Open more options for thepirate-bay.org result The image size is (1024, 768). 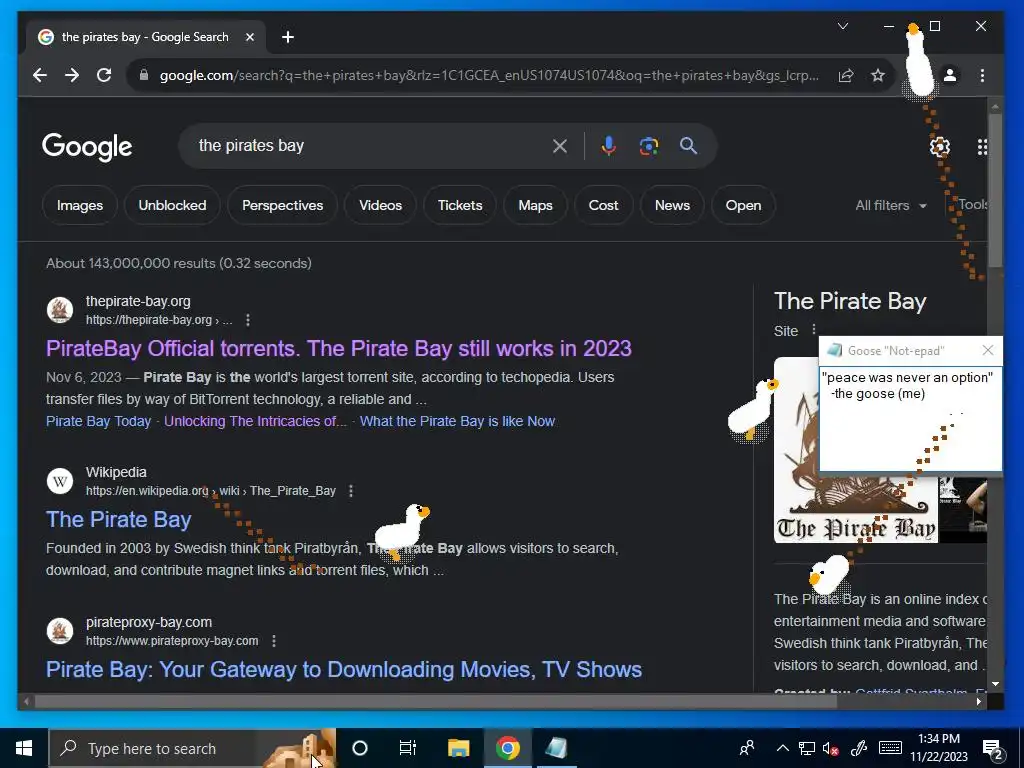pyautogui.click(x=248, y=320)
